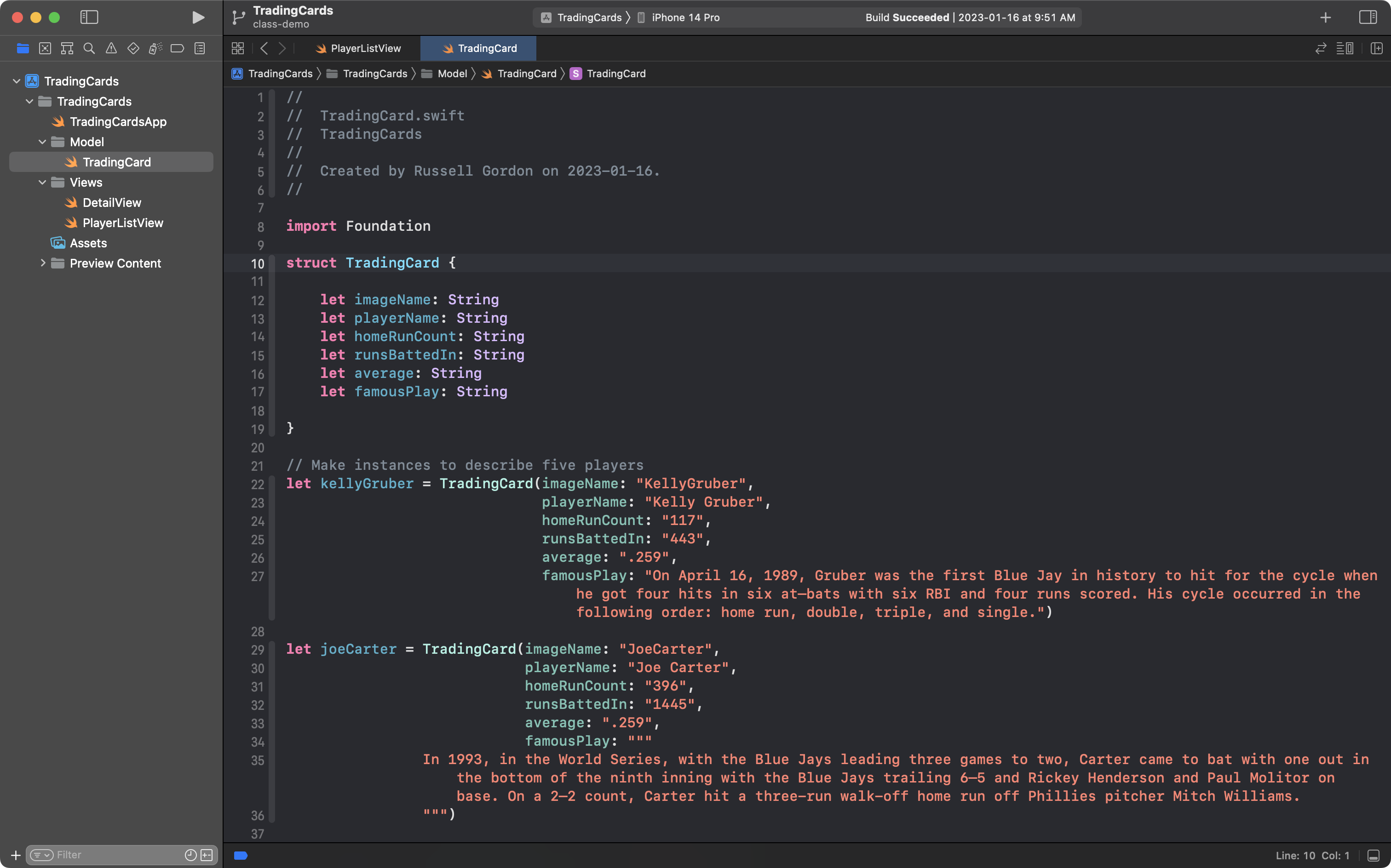Switch to PlayerListView tab
Viewport: 1391px width, 868px height.
coord(366,47)
